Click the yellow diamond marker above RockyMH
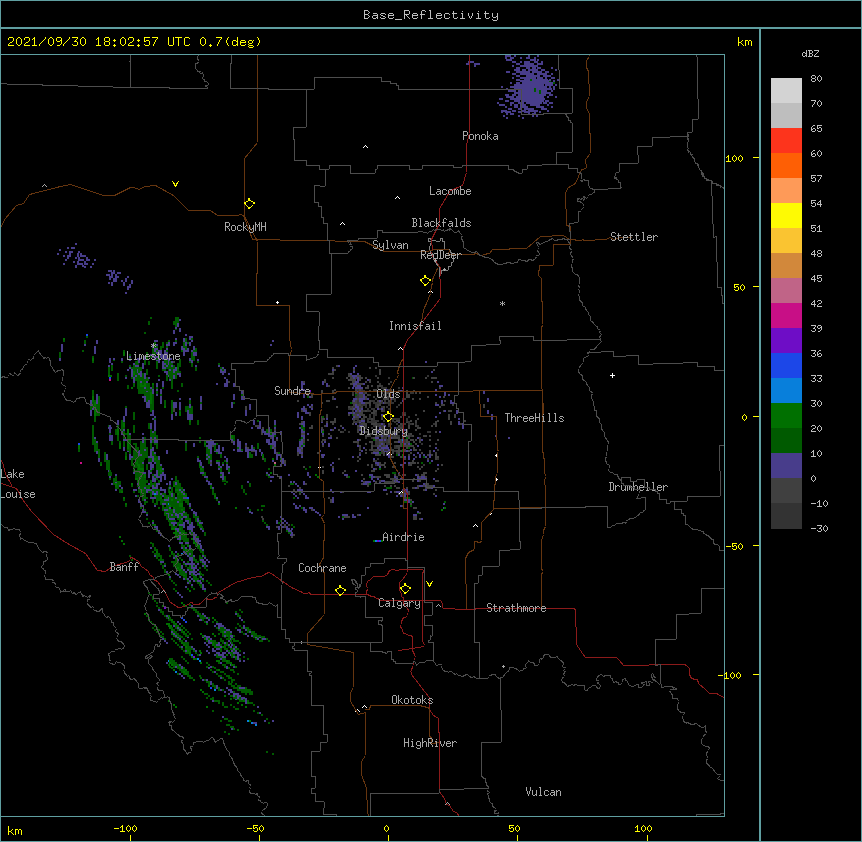 click(249, 204)
